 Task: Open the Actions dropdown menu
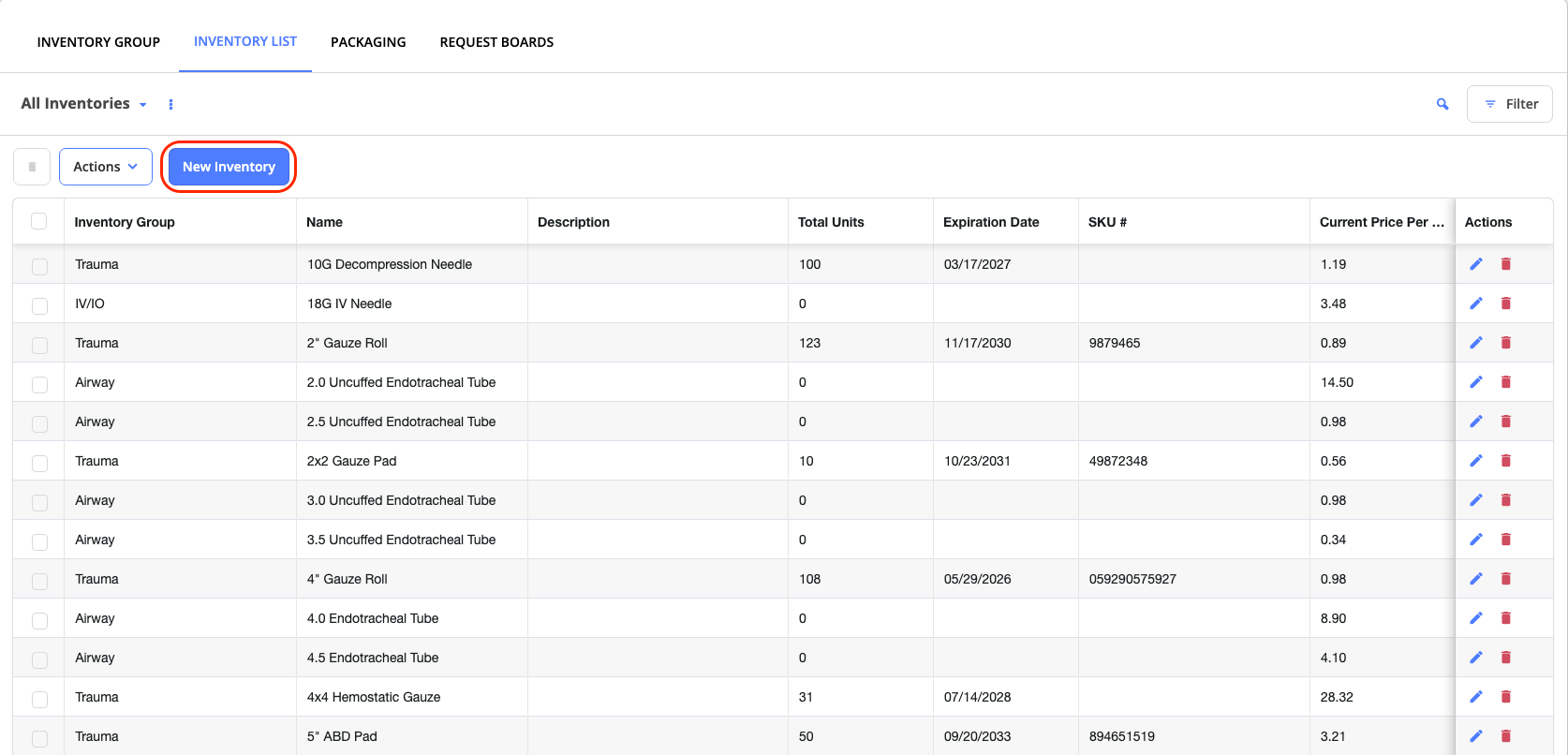106,167
